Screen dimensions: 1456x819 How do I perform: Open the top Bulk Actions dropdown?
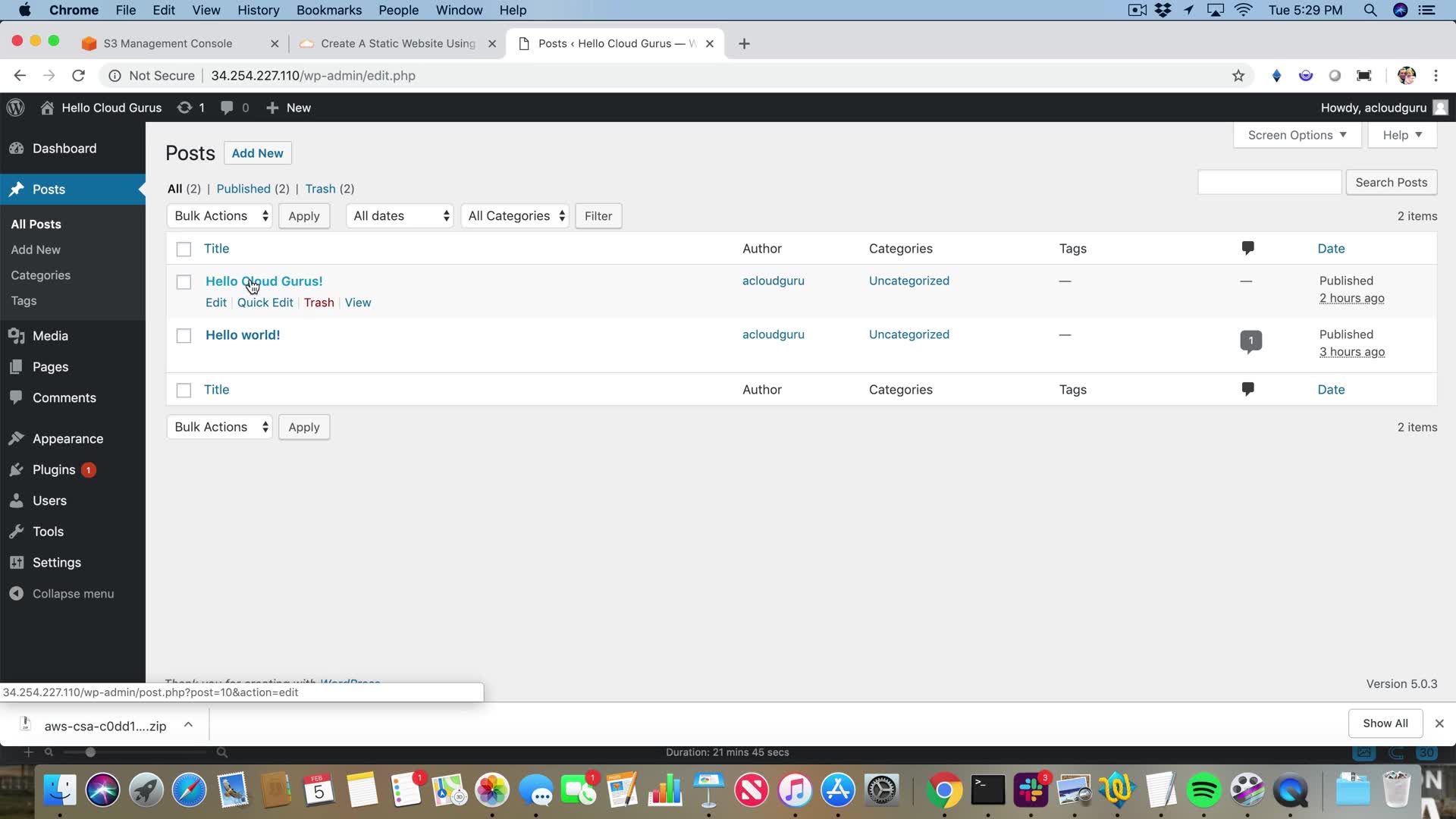tap(220, 216)
